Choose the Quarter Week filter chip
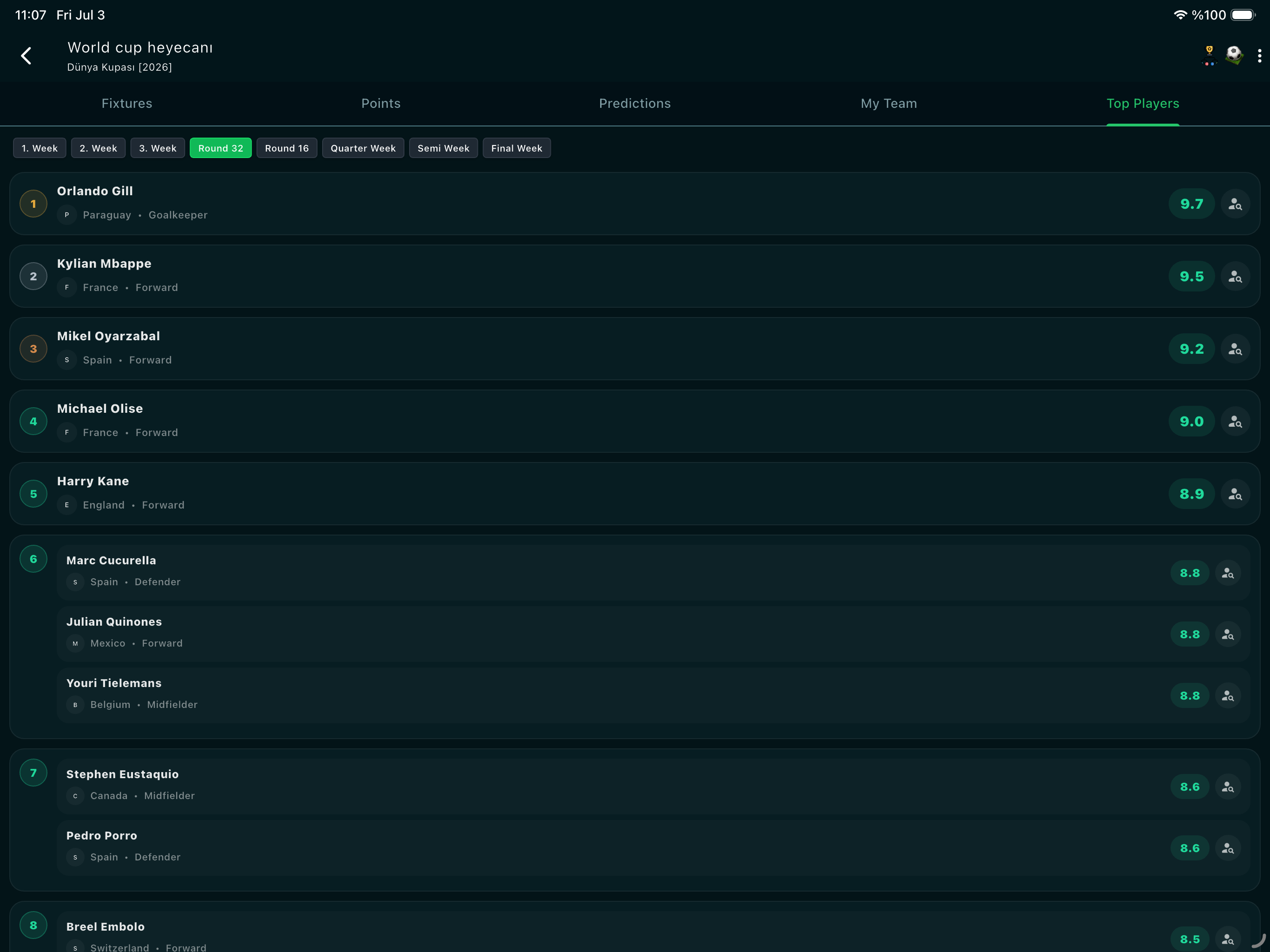1270x952 pixels. pyautogui.click(x=363, y=148)
